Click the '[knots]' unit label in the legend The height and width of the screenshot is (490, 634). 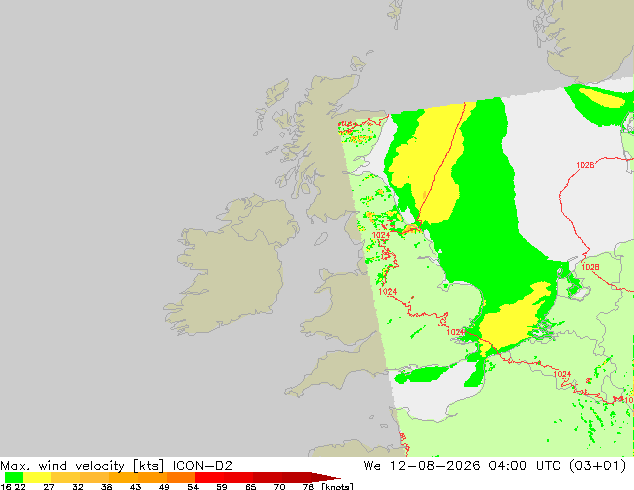pyautogui.click(x=337, y=486)
